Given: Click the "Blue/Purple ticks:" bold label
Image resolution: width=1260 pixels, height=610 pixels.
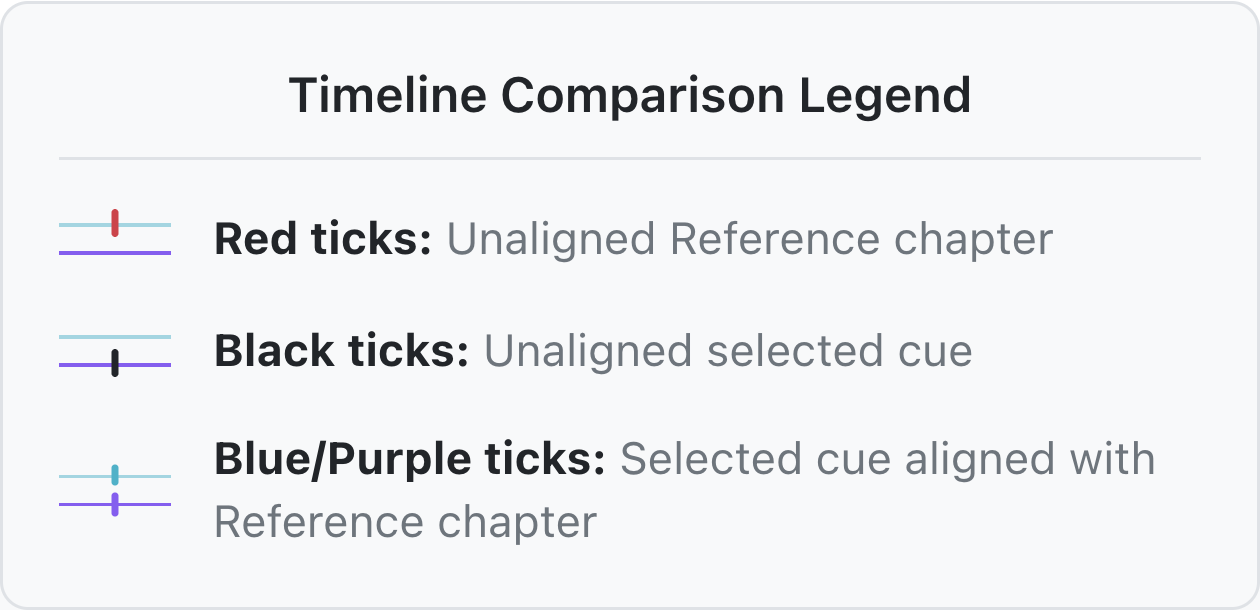Looking at the screenshot, I should 410,460.
